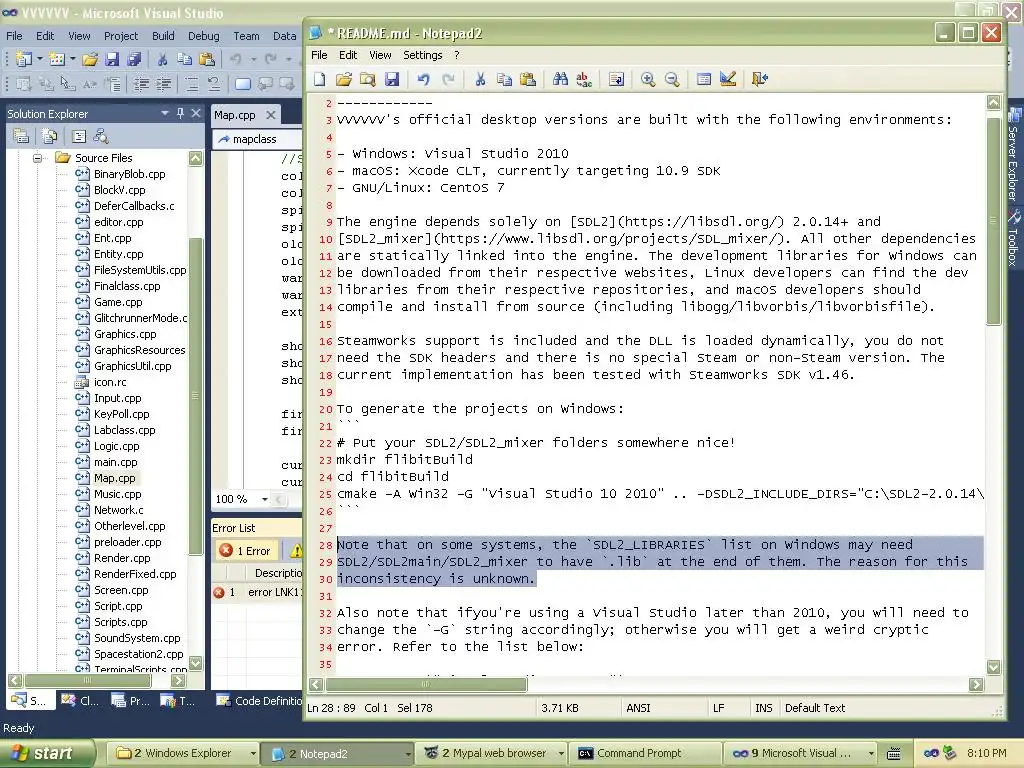Click Notepad2 Open file folder icon
This screenshot has height=768, width=1024.
point(344,79)
